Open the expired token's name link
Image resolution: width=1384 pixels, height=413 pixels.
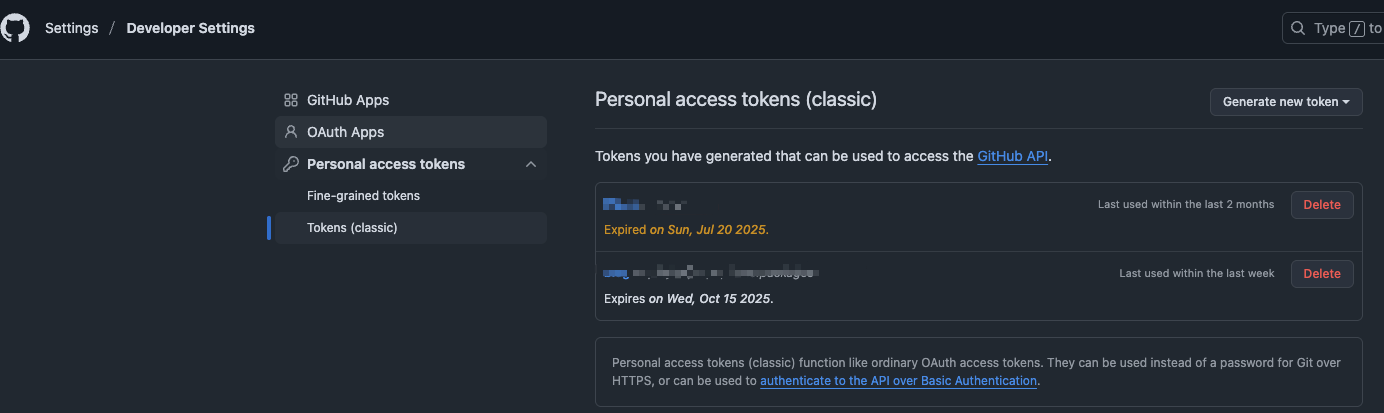pos(645,204)
